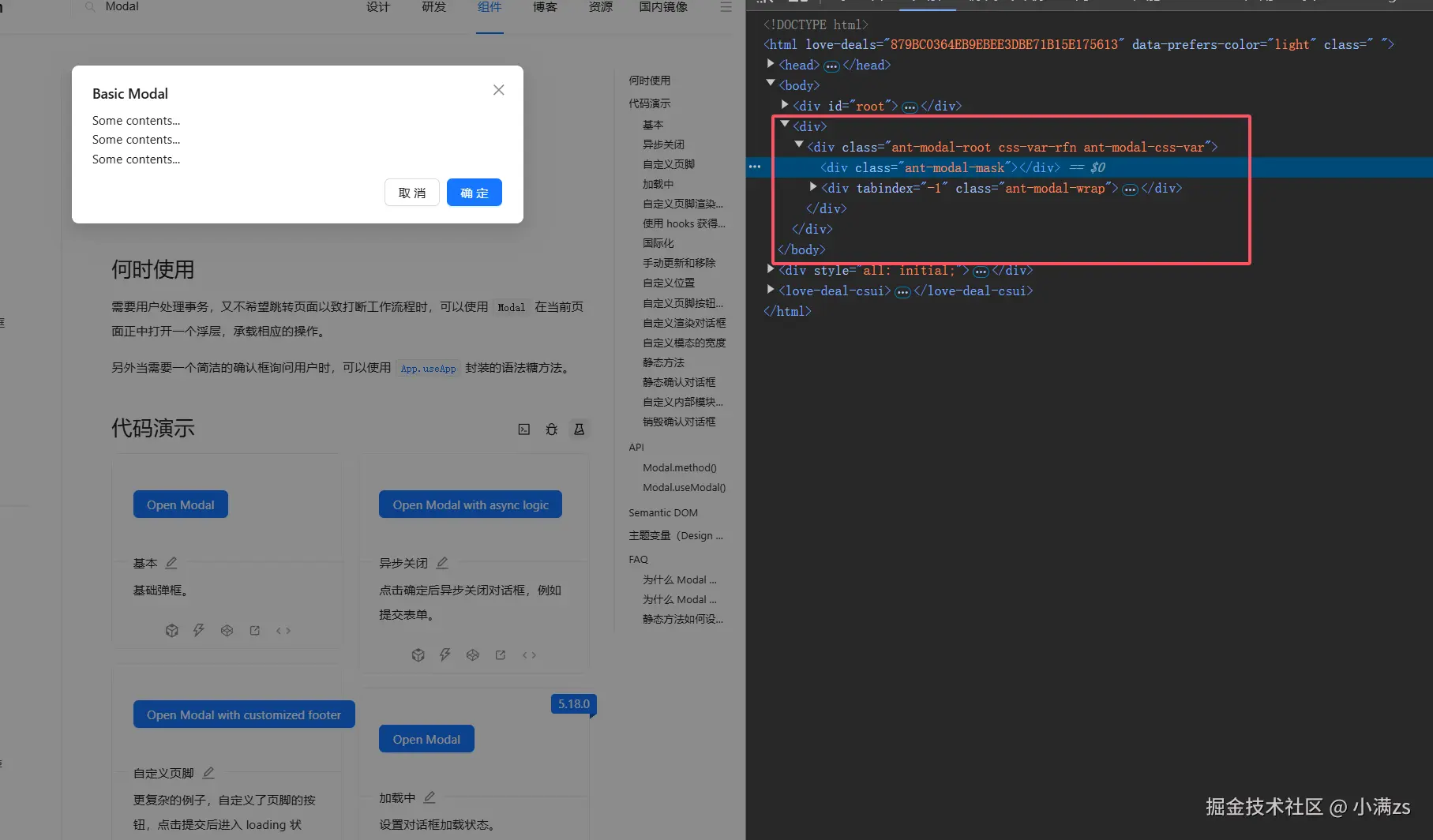Go to 自定义位置 anchor in sidebar
This screenshot has width=1433, height=840.
[669, 283]
